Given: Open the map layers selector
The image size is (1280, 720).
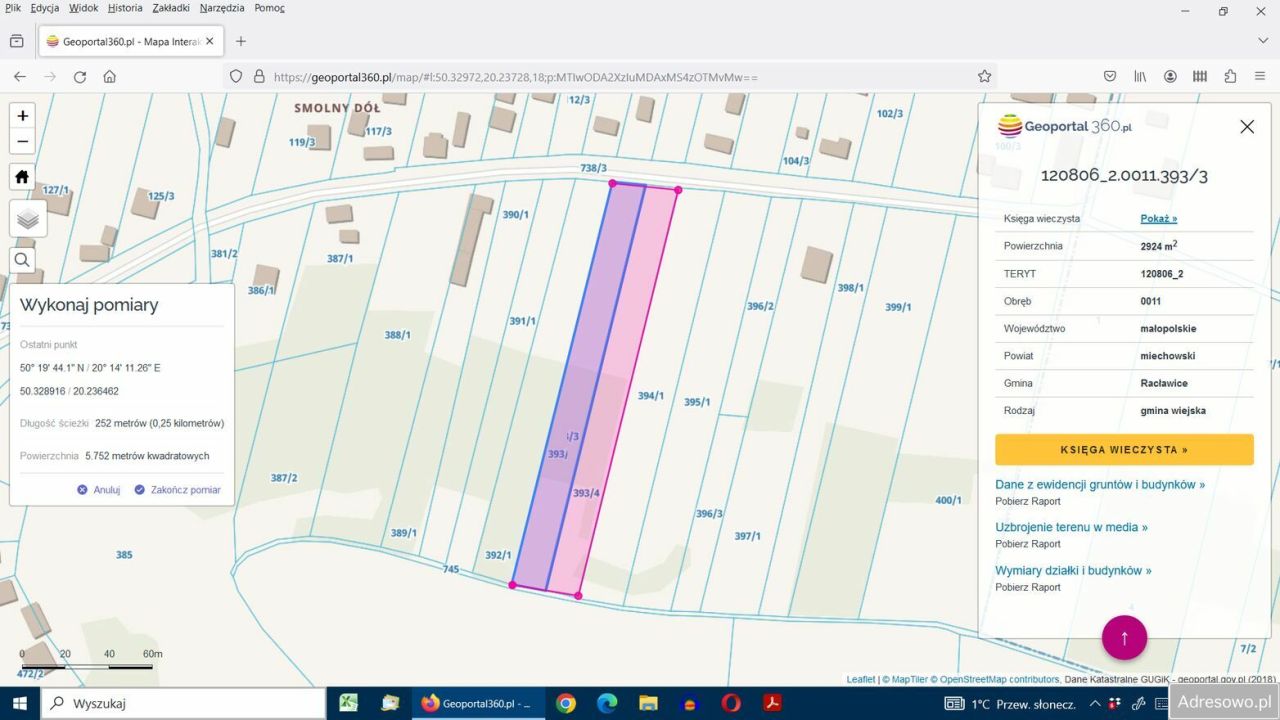Looking at the screenshot, I should pyautogui.click(x=27, y=219).
